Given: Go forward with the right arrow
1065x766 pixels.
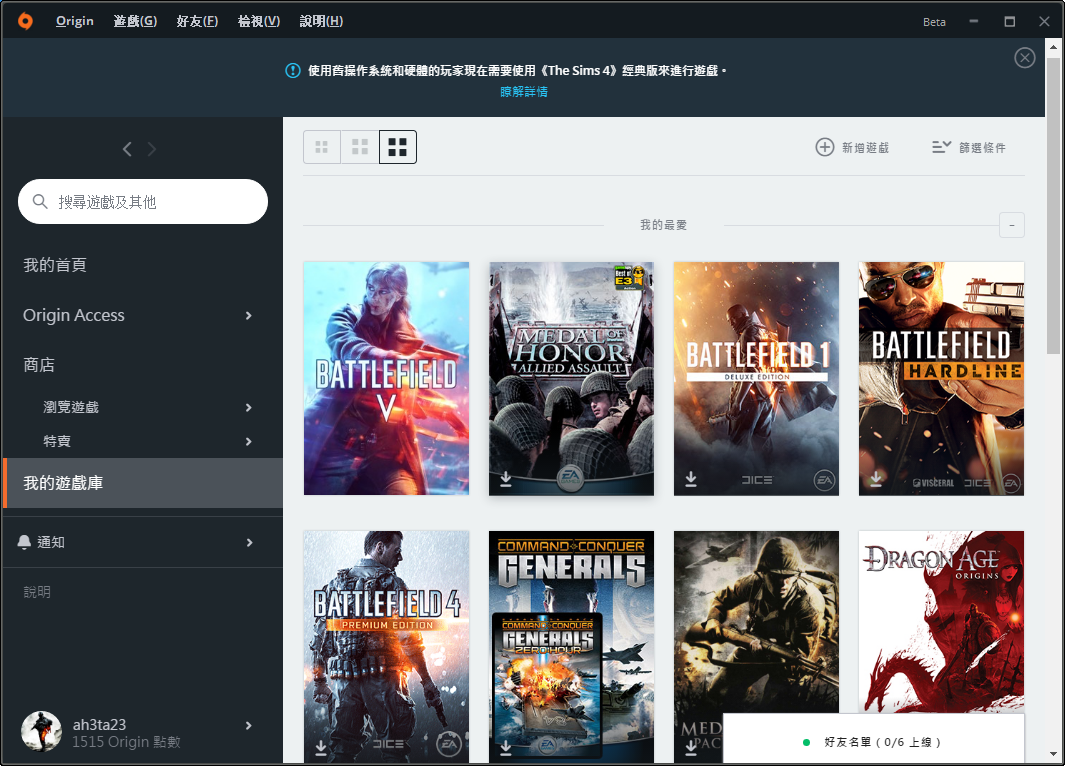Looking at the screenshot, I should coord(151,149).
